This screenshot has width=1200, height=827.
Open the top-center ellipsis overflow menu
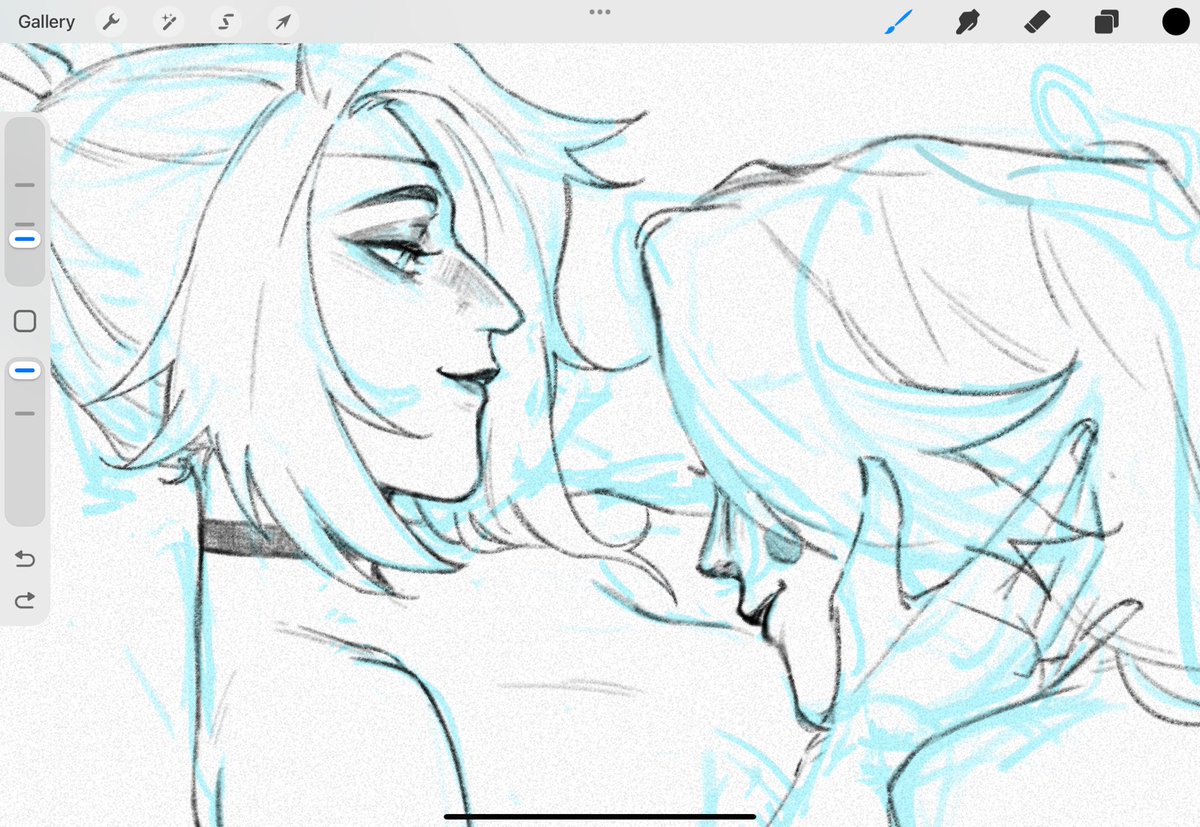click(x=600, y=12)
